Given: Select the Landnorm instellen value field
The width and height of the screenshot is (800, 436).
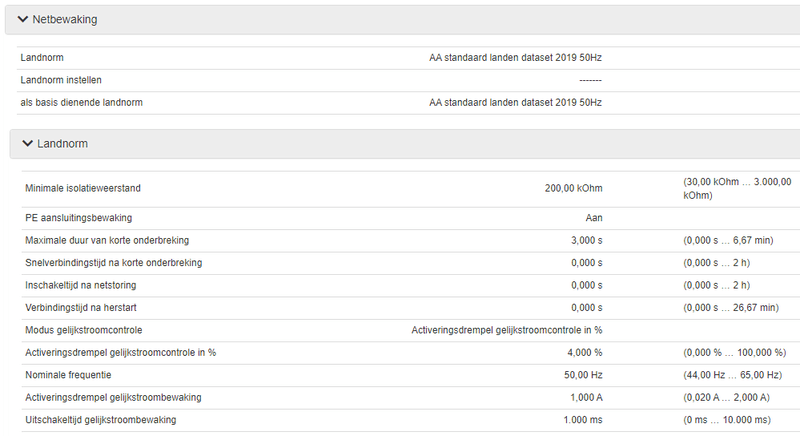Looking at the screenshot, I should tap(589, 80).
